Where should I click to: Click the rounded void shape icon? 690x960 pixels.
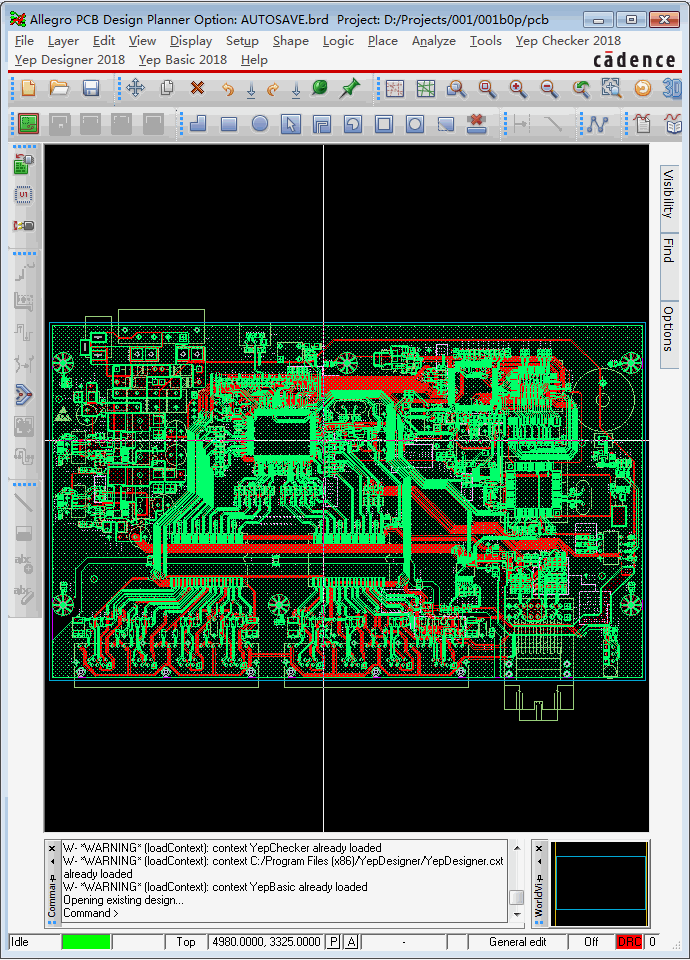[x=353, y=124]
